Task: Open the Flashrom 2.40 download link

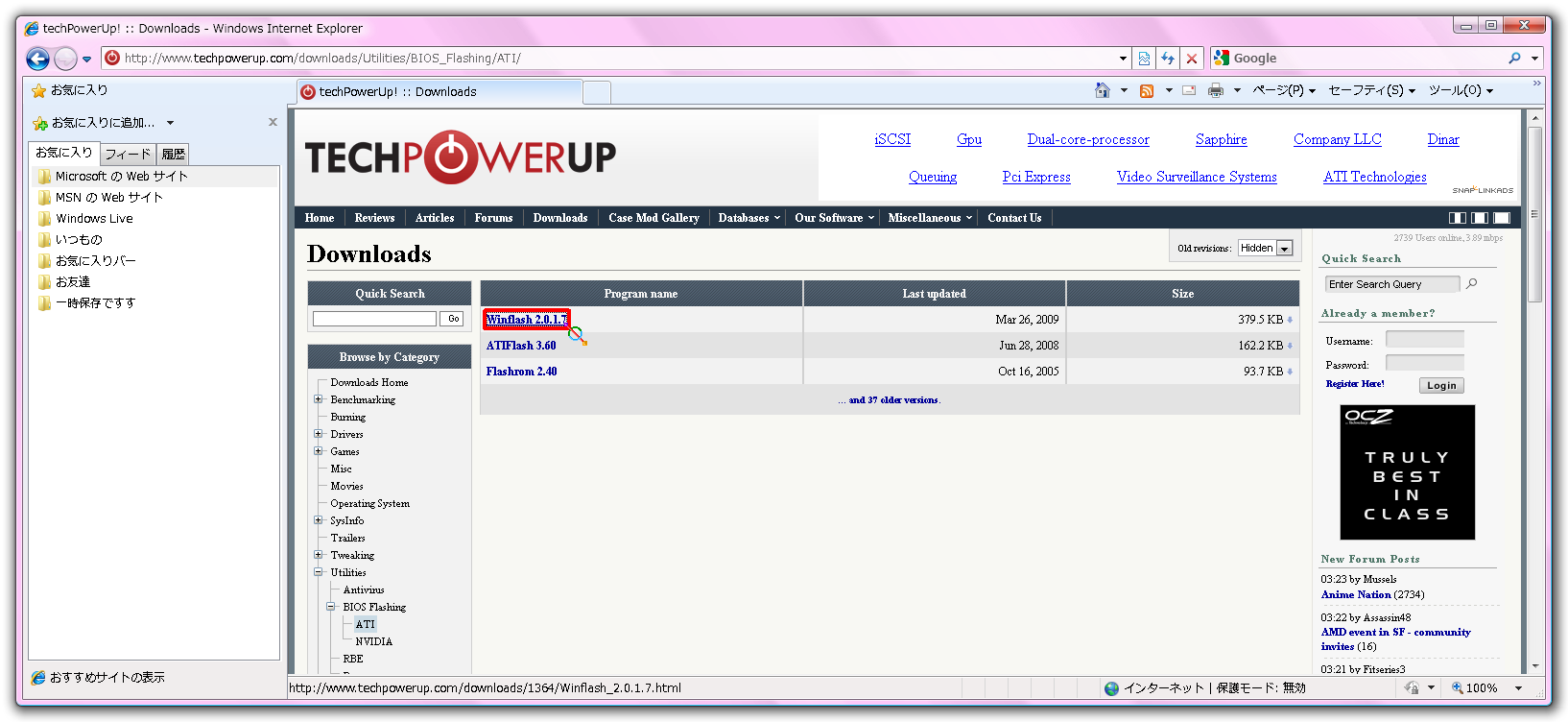Action: click(x=521, y=372)
